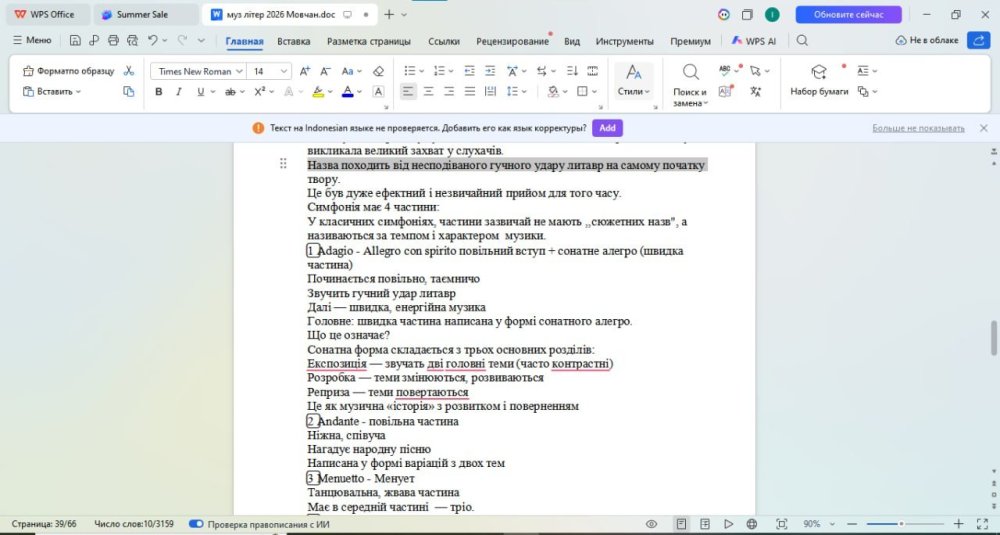Click the Больше не показывать link

(x=918, y=128)
